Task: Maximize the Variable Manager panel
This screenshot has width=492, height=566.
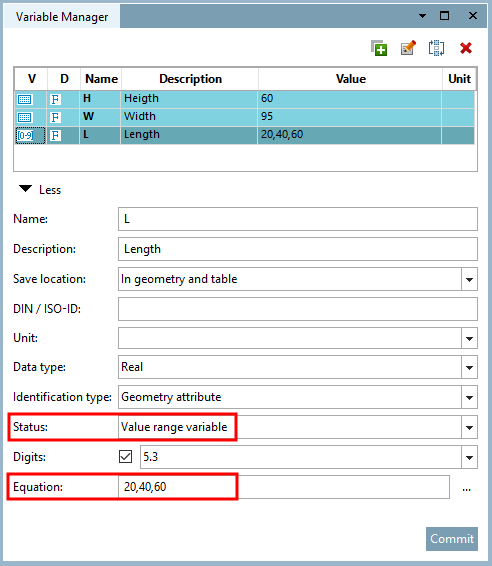Action: click(444, 16)
